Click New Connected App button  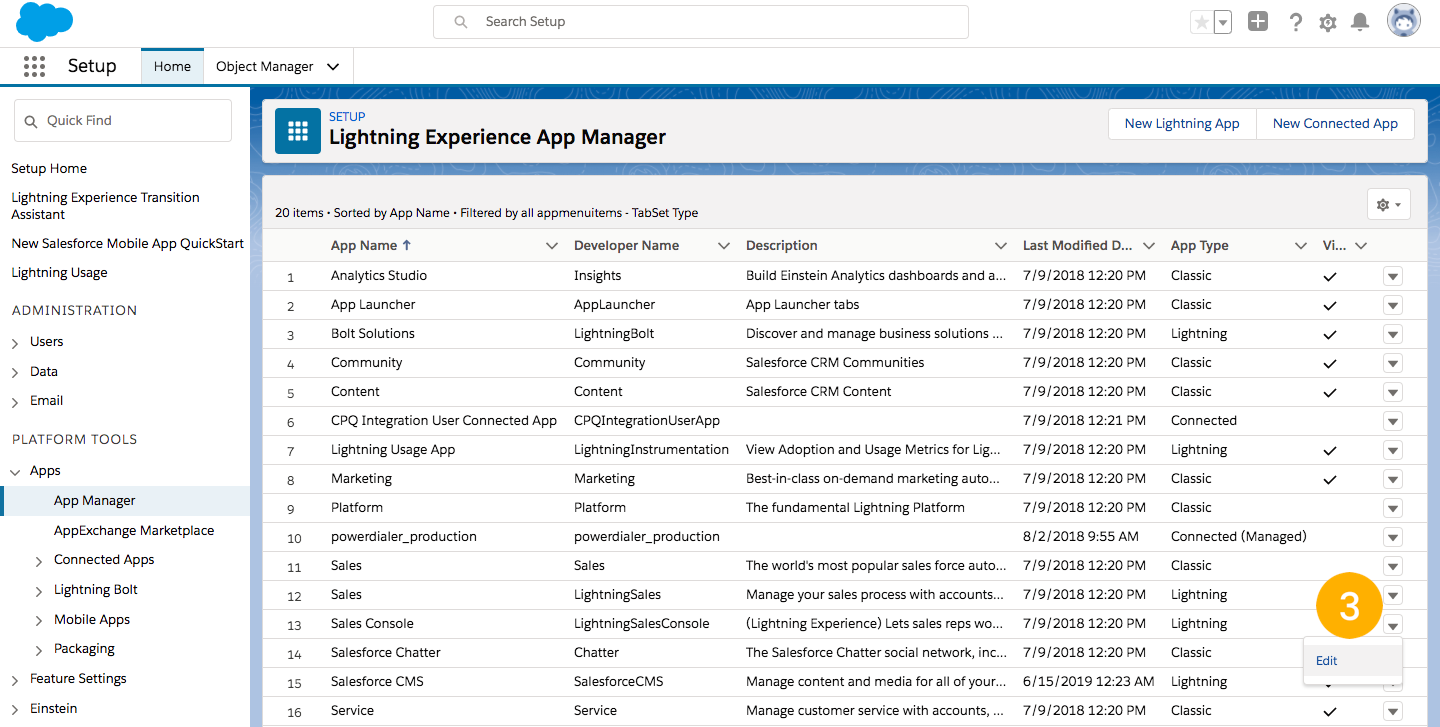(x=1335, y=123)
